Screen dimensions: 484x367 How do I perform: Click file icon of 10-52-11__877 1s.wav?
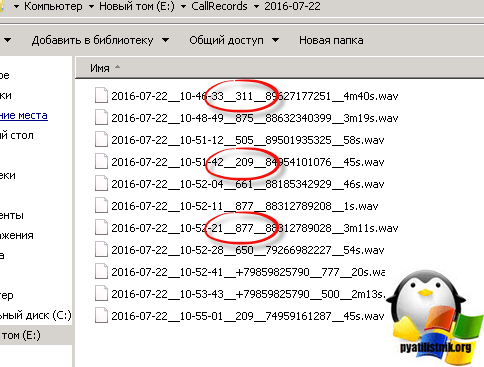[x=101, y=206]
